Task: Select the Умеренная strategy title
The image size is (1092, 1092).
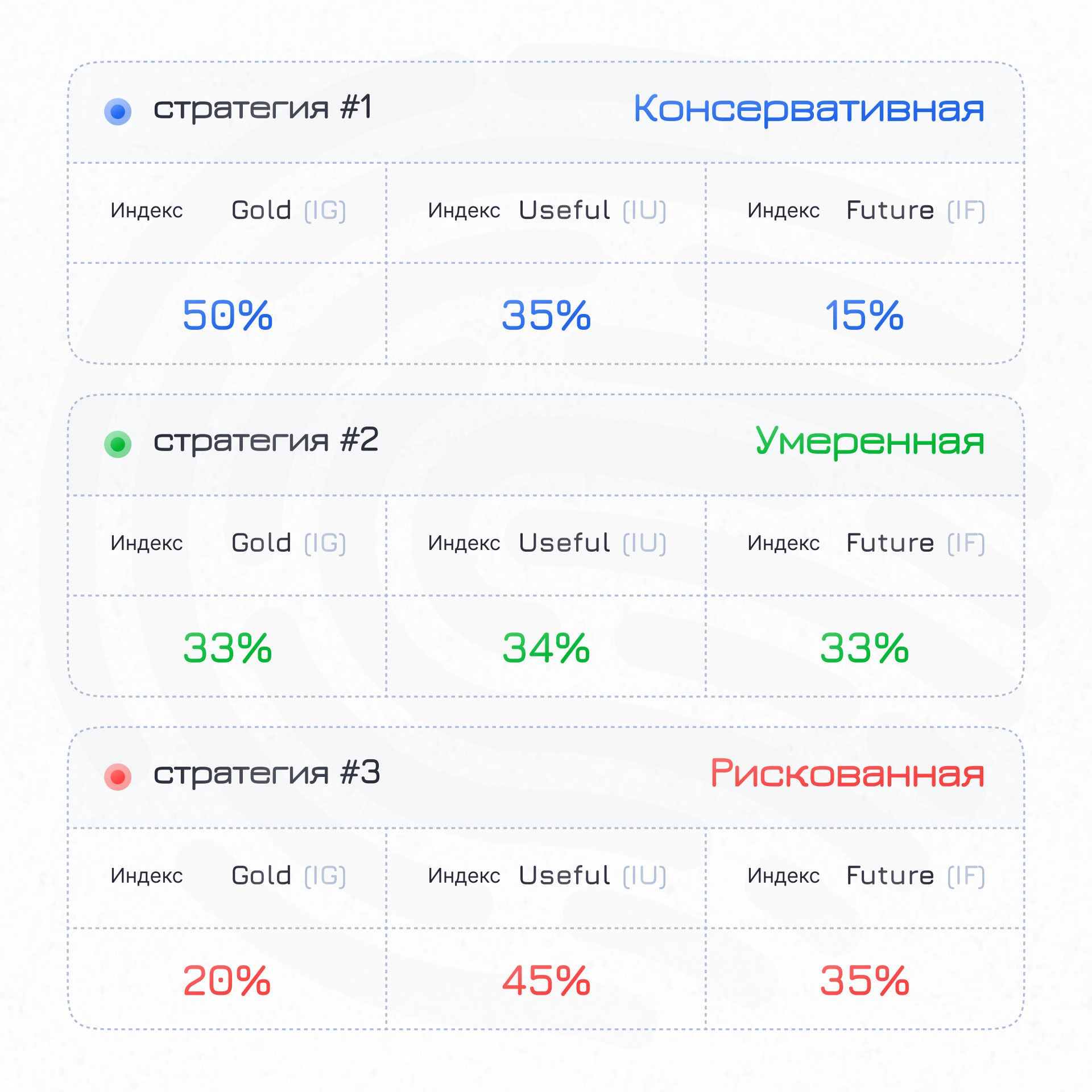Action: point(870,442)
